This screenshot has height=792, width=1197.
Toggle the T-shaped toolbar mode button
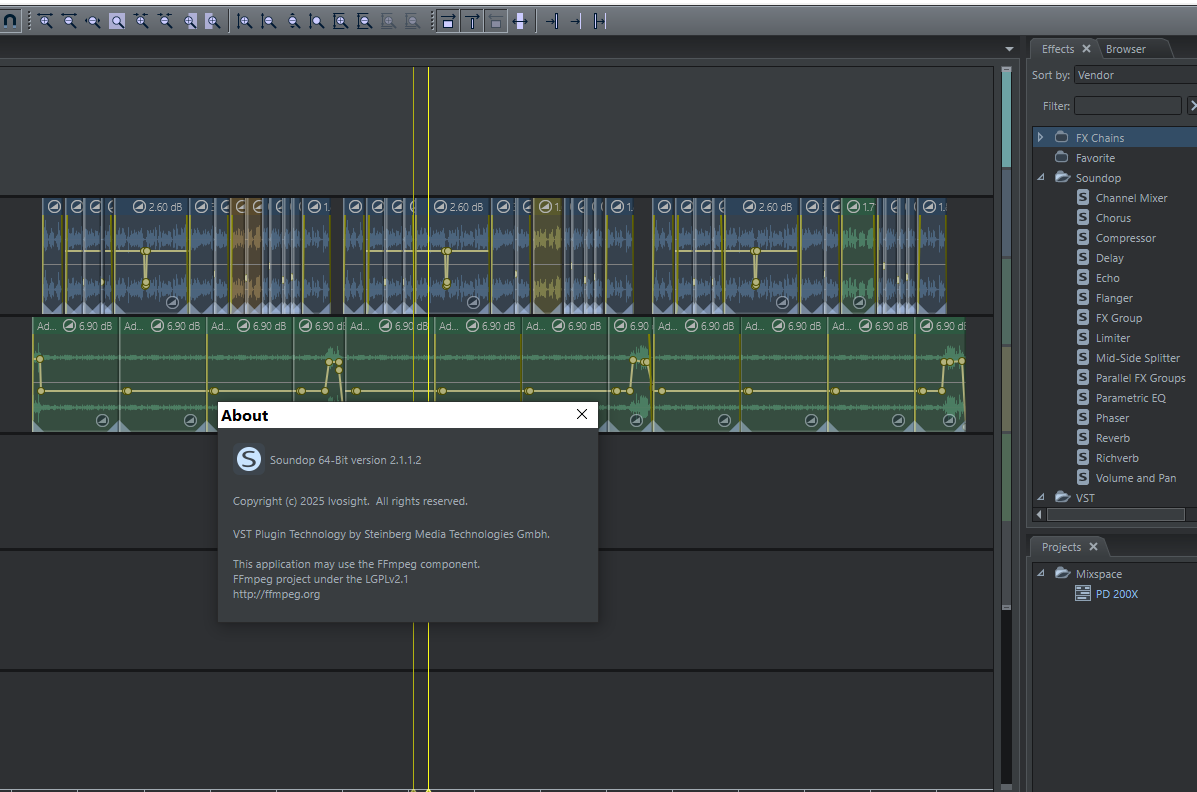tap(471, 20)
